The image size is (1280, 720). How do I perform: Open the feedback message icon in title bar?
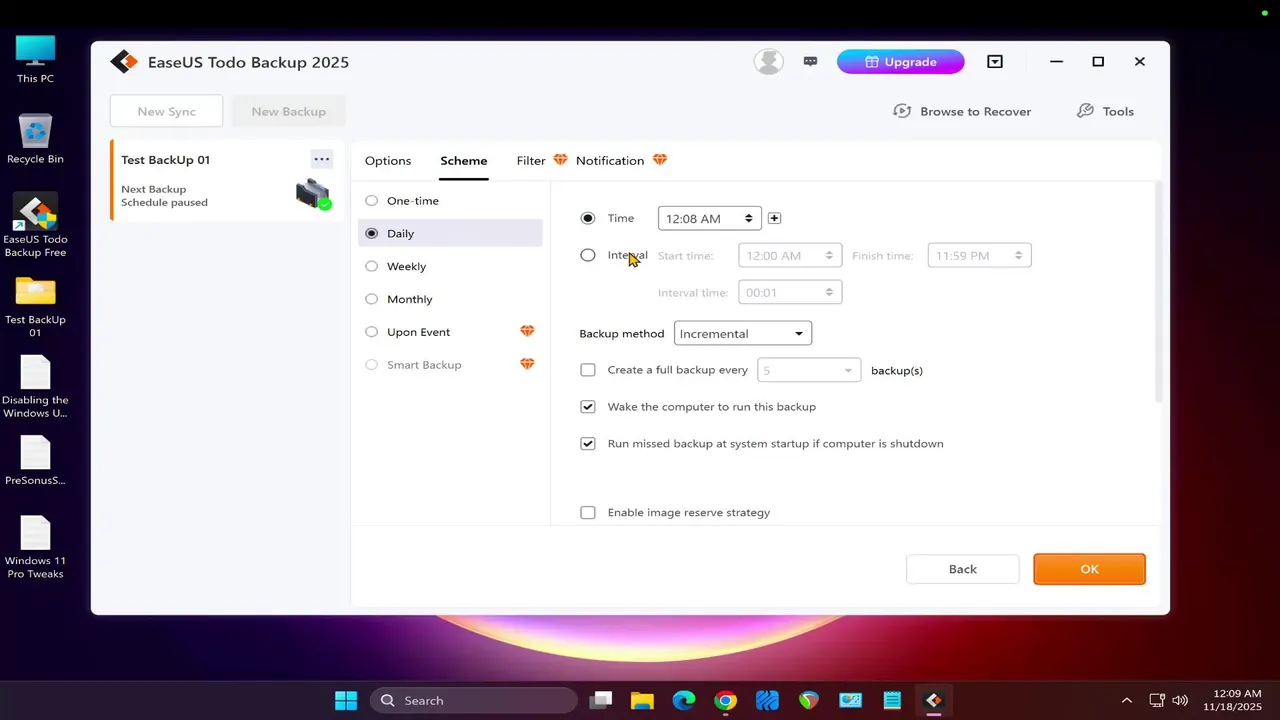pyautogui.click(x=811, y=62)
